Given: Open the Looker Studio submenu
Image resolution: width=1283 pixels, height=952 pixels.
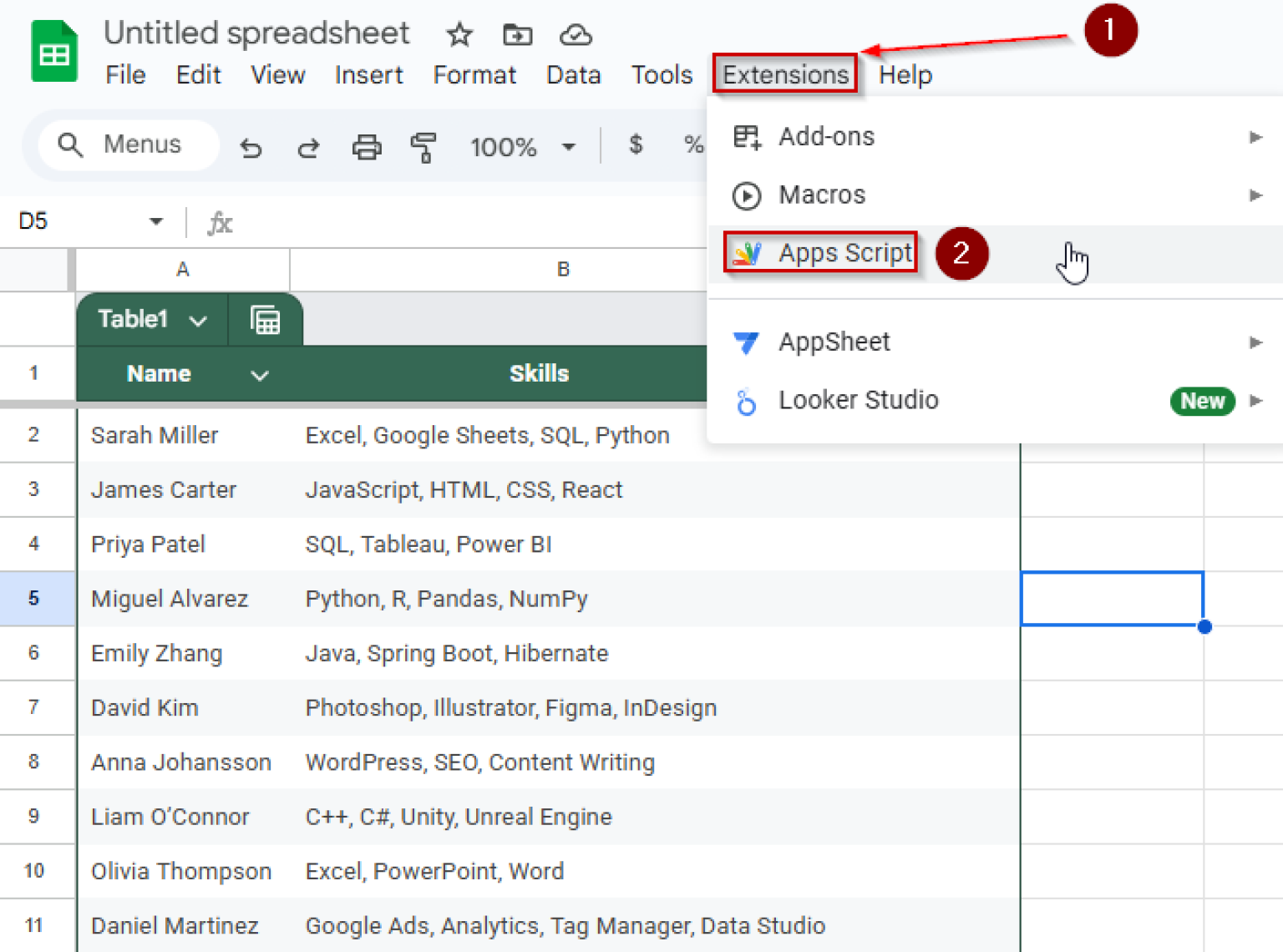Looking at the screenshot, I should (x=994, y=401).
